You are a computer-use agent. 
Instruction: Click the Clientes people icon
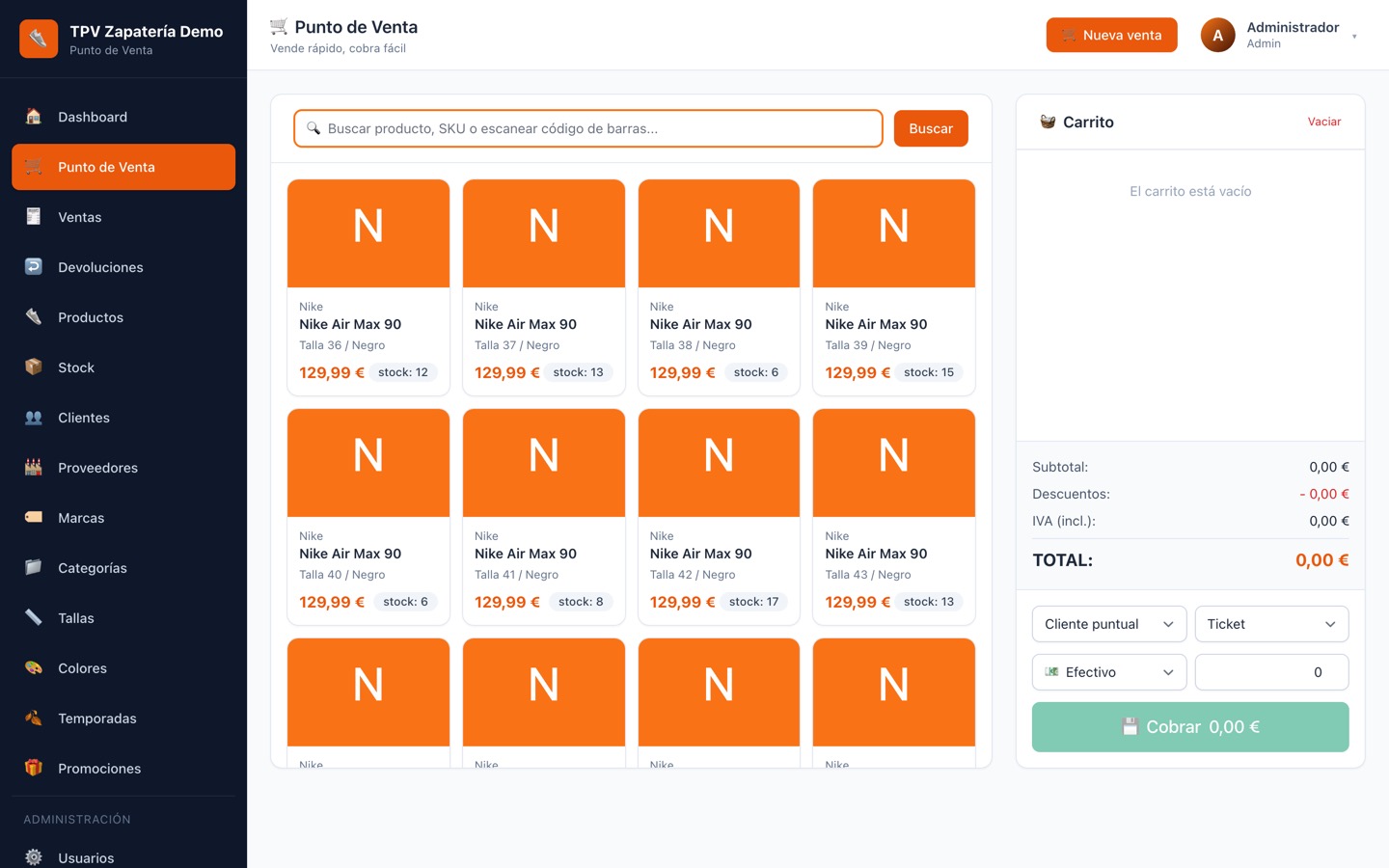[34, 418]
